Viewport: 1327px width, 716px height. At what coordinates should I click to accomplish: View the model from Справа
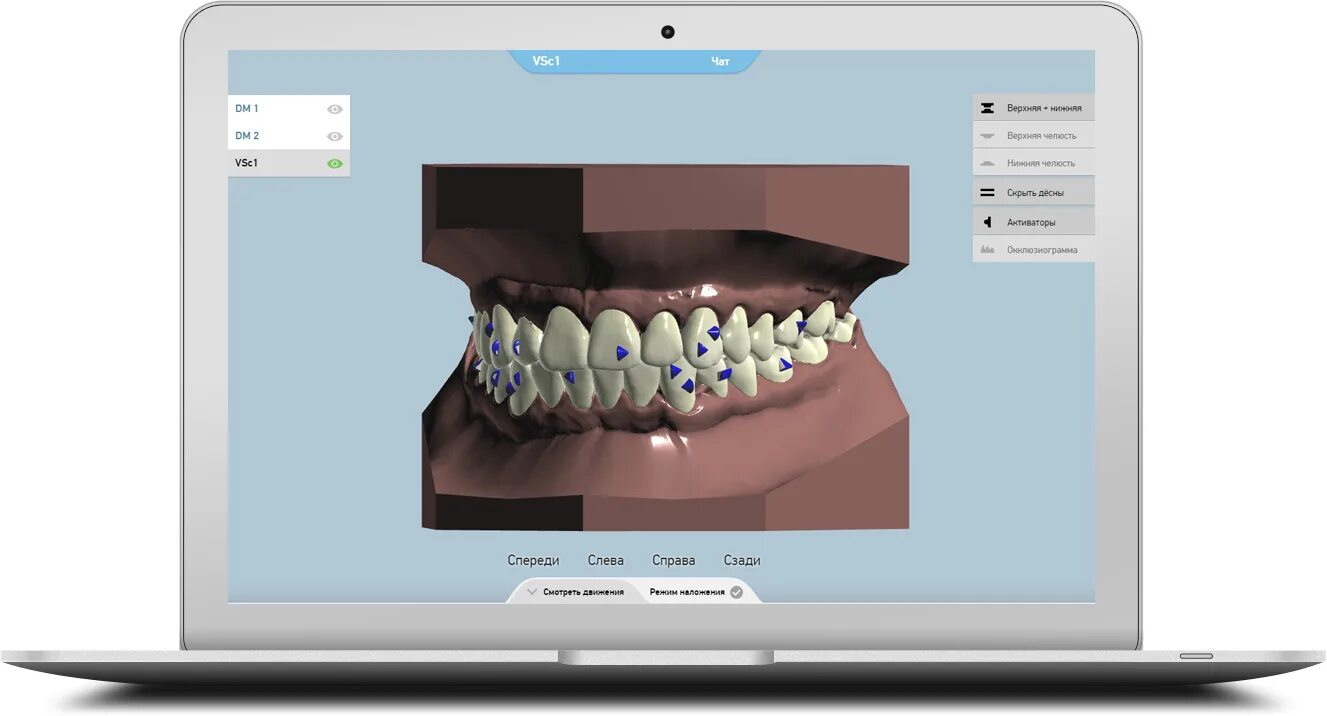point(673,561)
